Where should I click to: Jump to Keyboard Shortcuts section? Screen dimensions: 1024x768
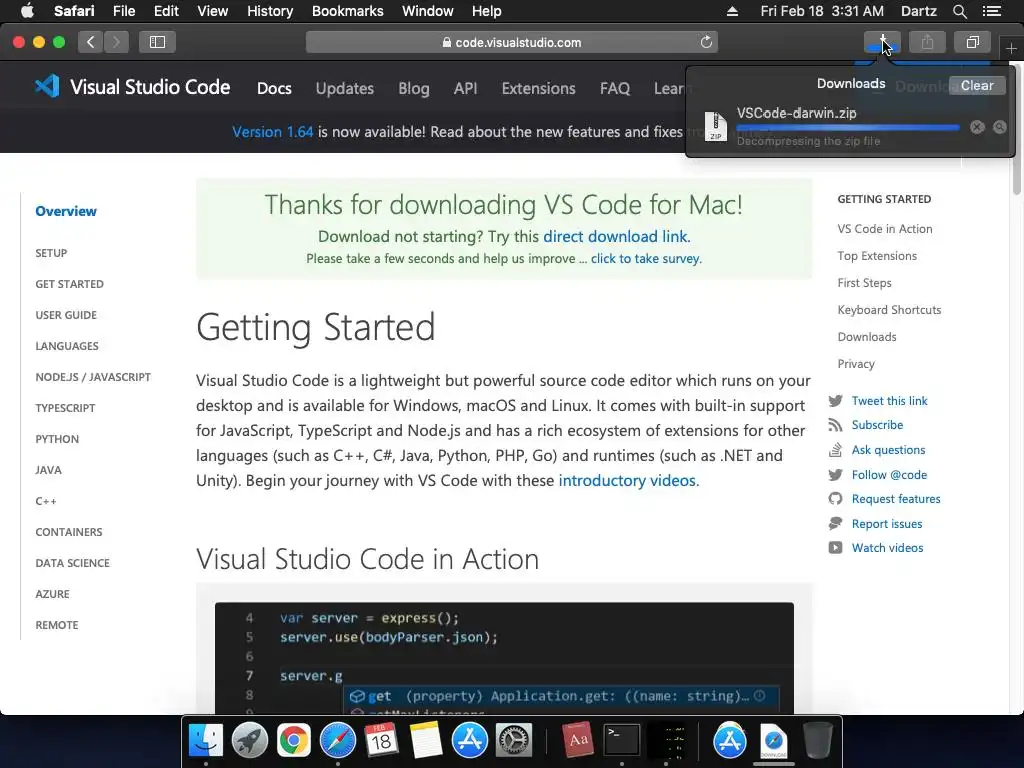(x=889, y=310)
